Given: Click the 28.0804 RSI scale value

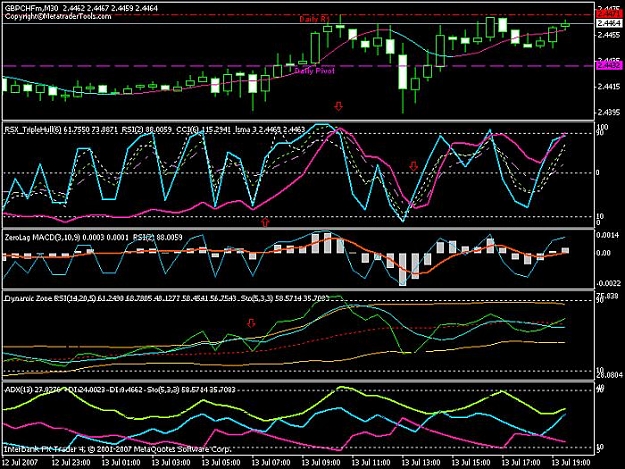Looking at the screenshot, I should (609, 375).
